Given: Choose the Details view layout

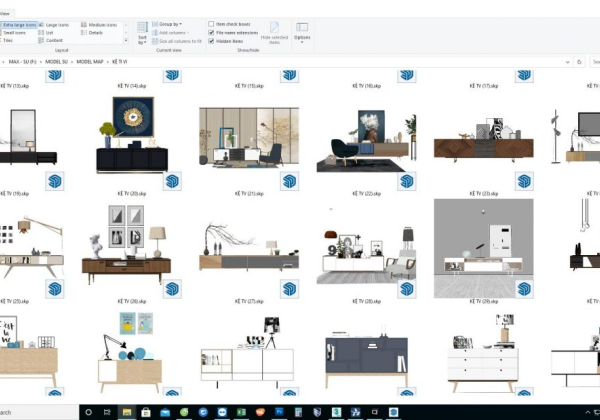Looking at the screenshot, I should click(x=96, y=32).
